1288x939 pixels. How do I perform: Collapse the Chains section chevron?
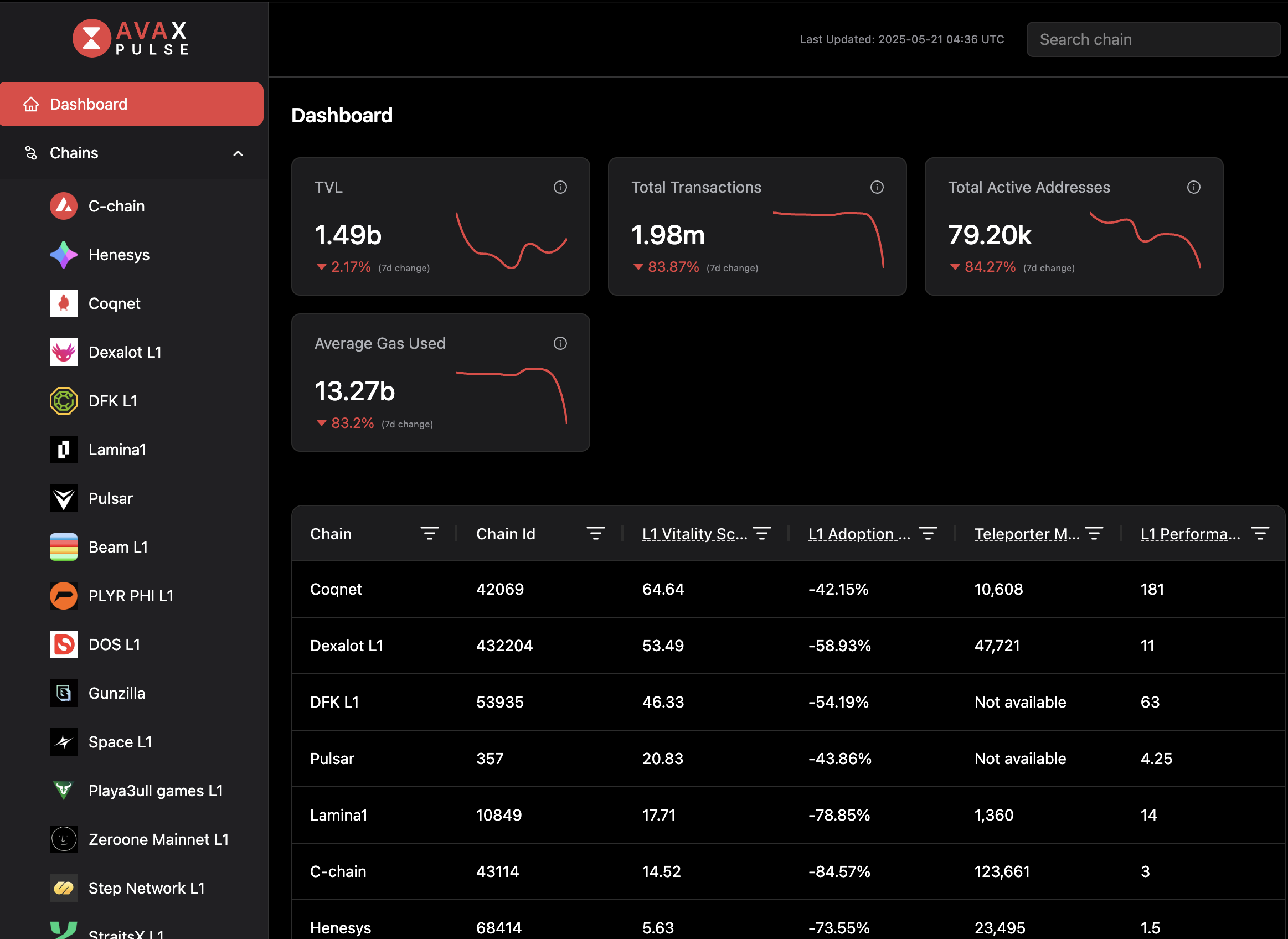tap(238, 153)
